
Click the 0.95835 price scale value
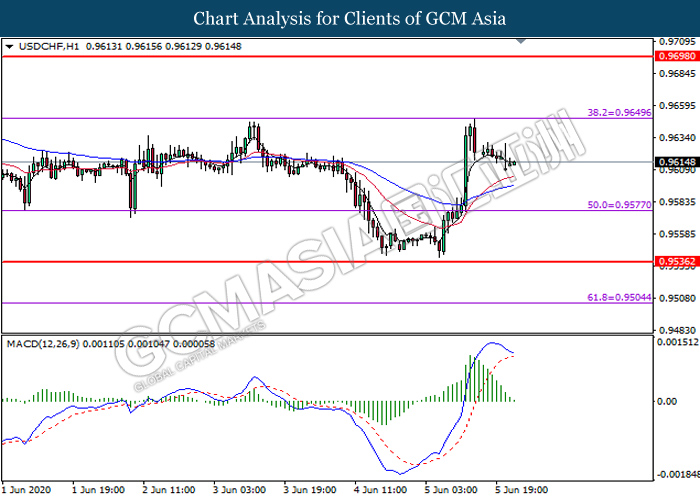[677, 202]
